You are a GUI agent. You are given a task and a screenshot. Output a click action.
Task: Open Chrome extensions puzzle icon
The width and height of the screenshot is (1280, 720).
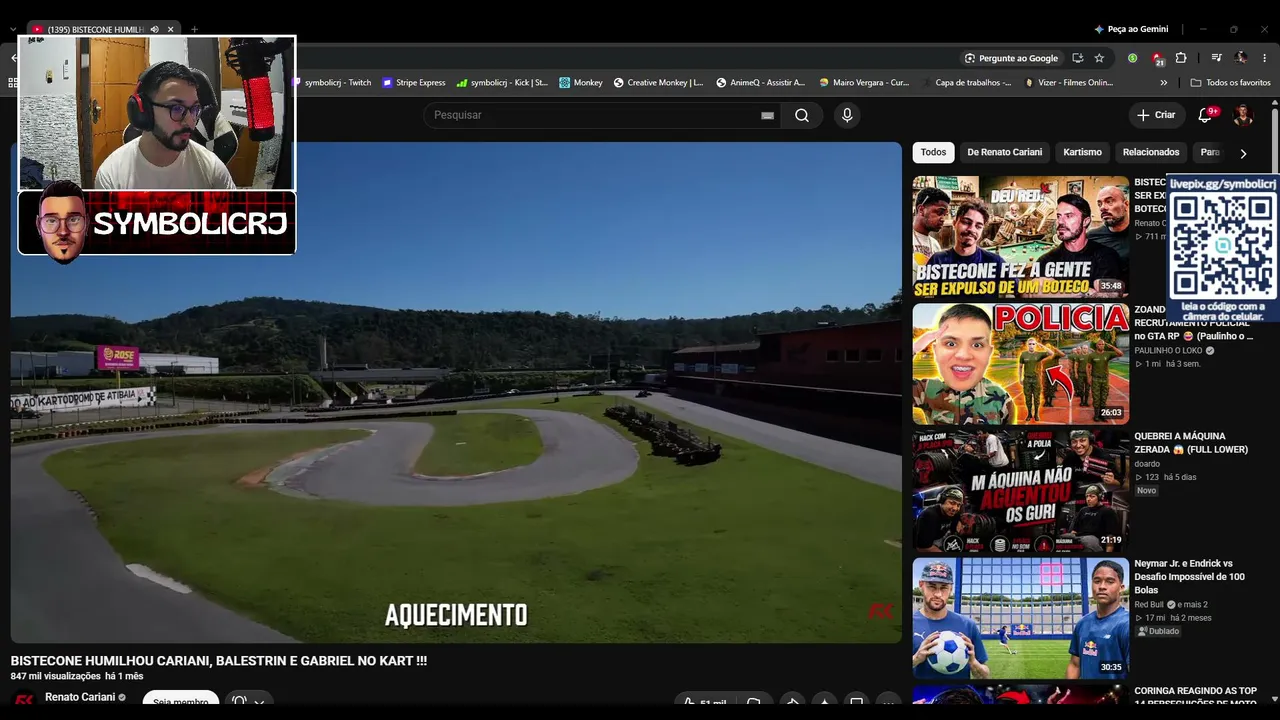click(1181, 58)
